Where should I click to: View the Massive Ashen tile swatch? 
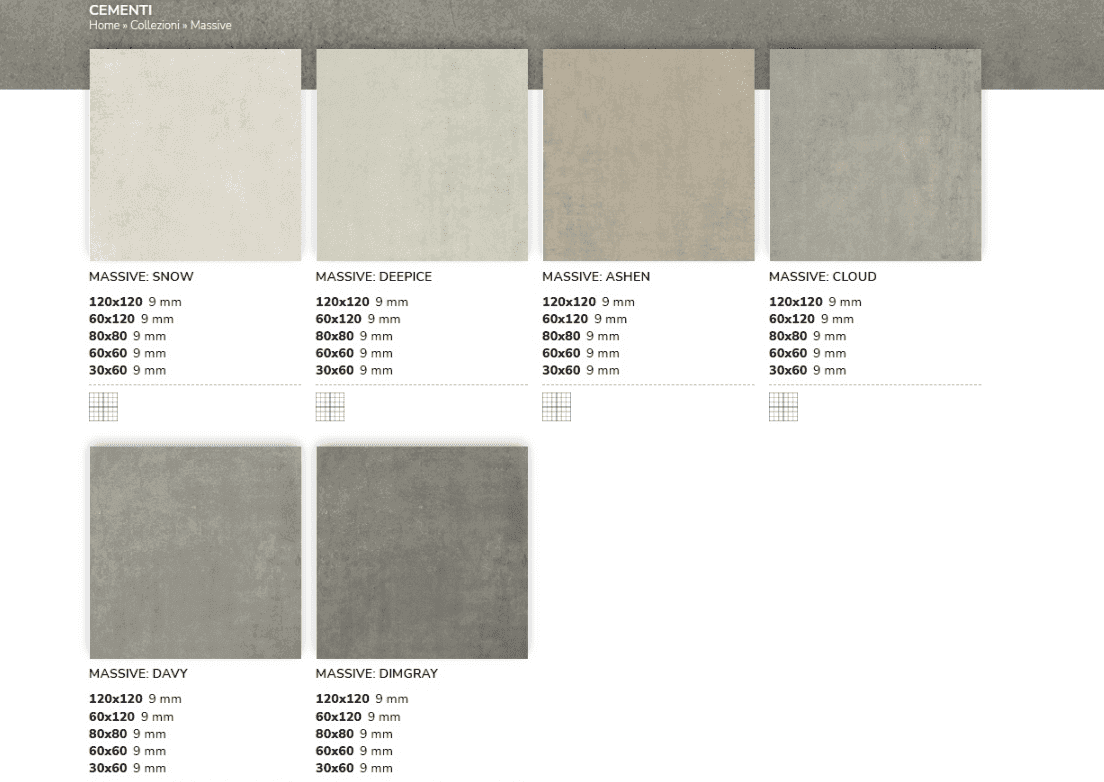coord(648,155)
